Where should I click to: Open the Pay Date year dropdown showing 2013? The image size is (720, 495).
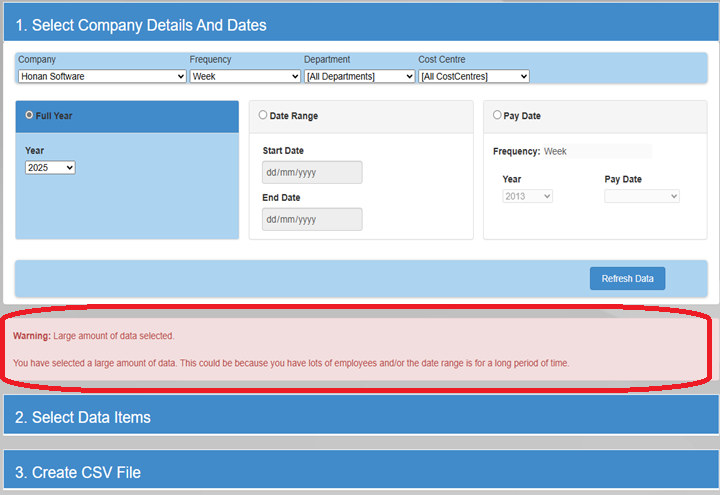pos(527,197)
